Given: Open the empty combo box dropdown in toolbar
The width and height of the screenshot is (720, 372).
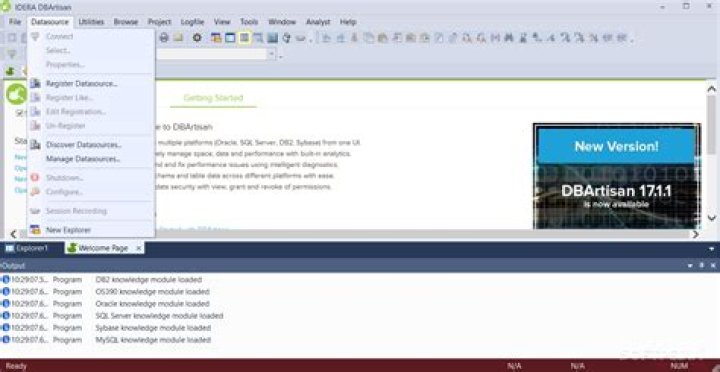Looking at the screenshot, I should point(271,54).
